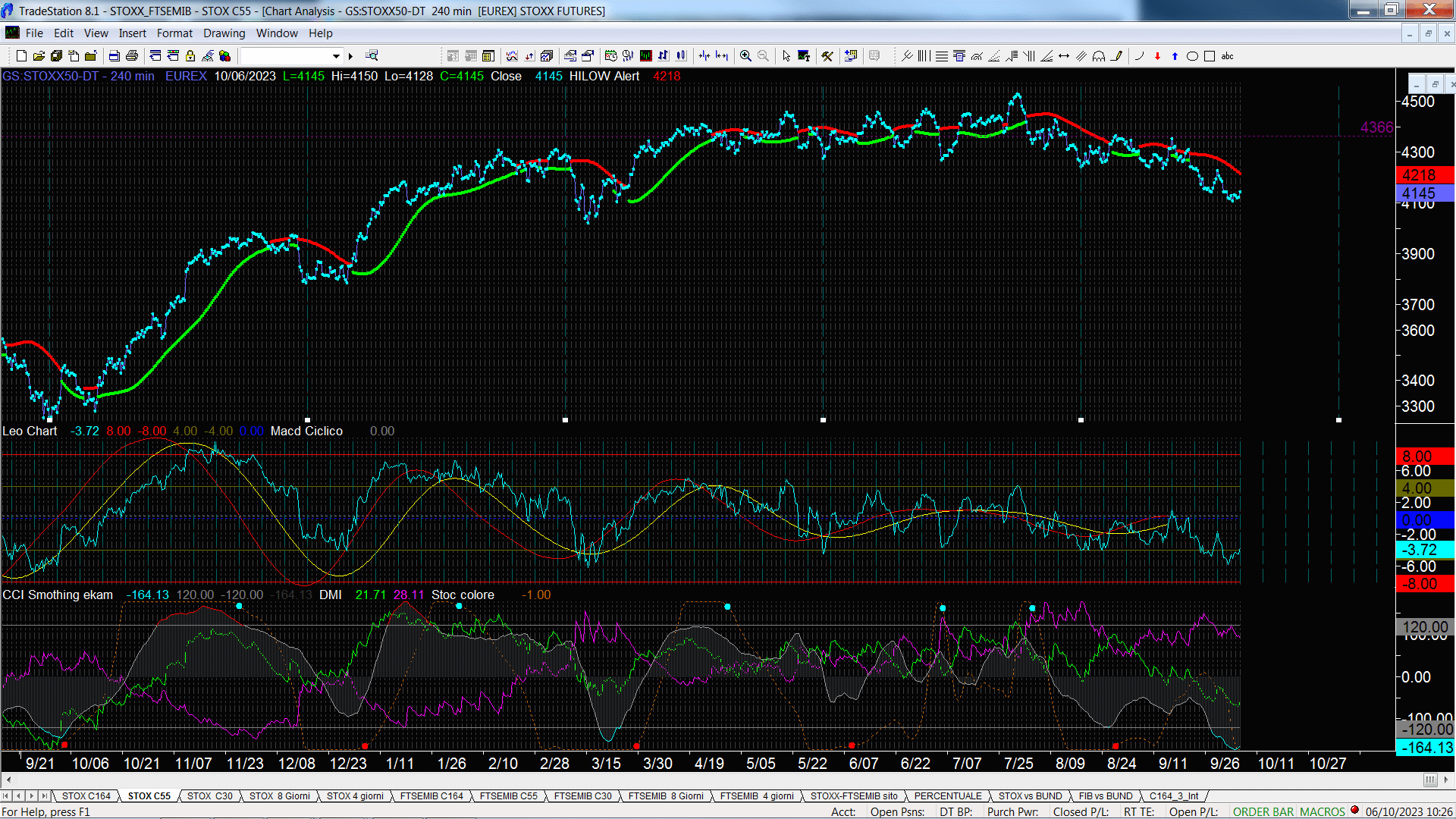The image size is (1456, 819).
Task: Open the File menu
Action: 34,33
